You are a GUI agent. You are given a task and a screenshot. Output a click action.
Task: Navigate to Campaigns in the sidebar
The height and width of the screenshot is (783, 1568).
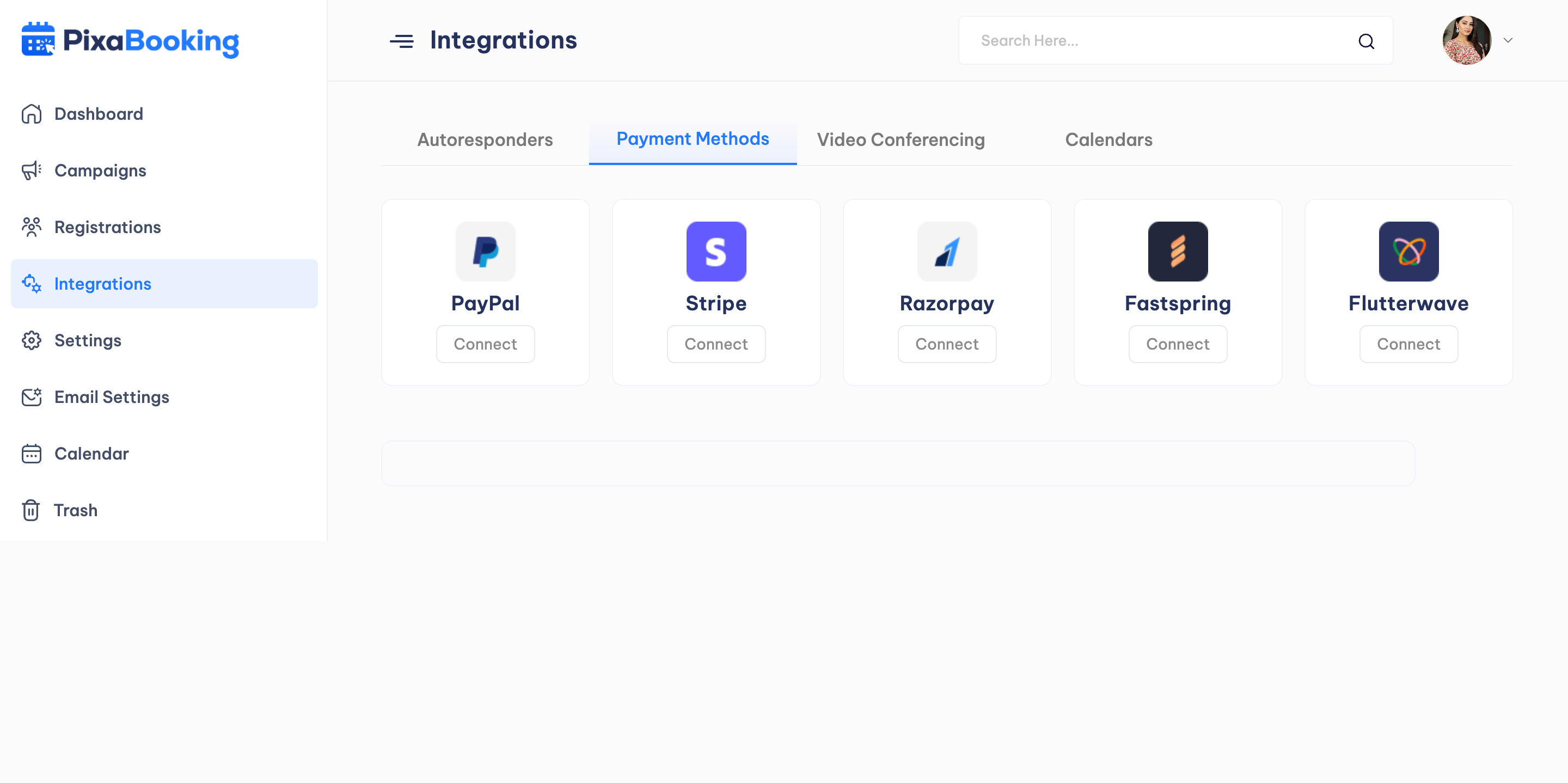[164, 170]
